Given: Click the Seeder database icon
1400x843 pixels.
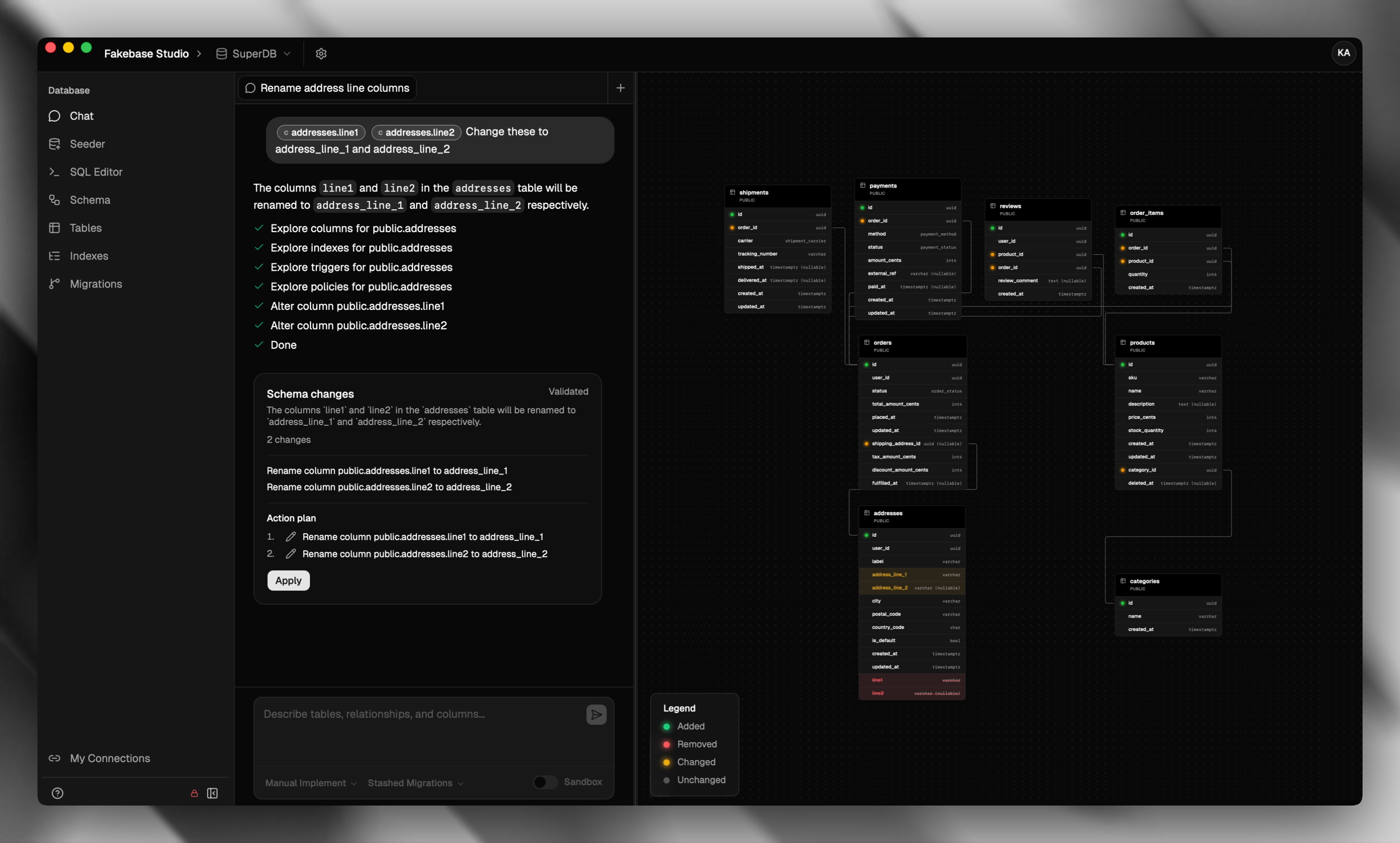Looking at the screenshot, I should (55, 144).
